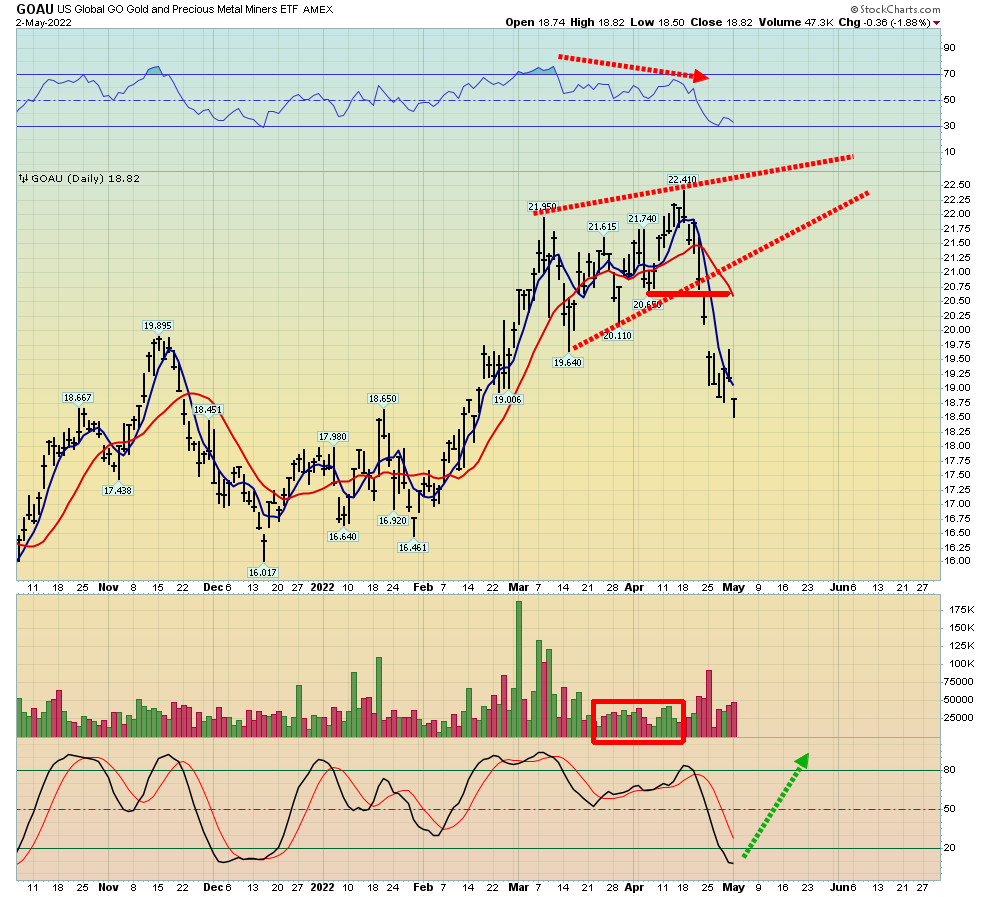Click the RSI axis value 90
The width and height of the screenshot is (990, 897).
click(950, 48)
